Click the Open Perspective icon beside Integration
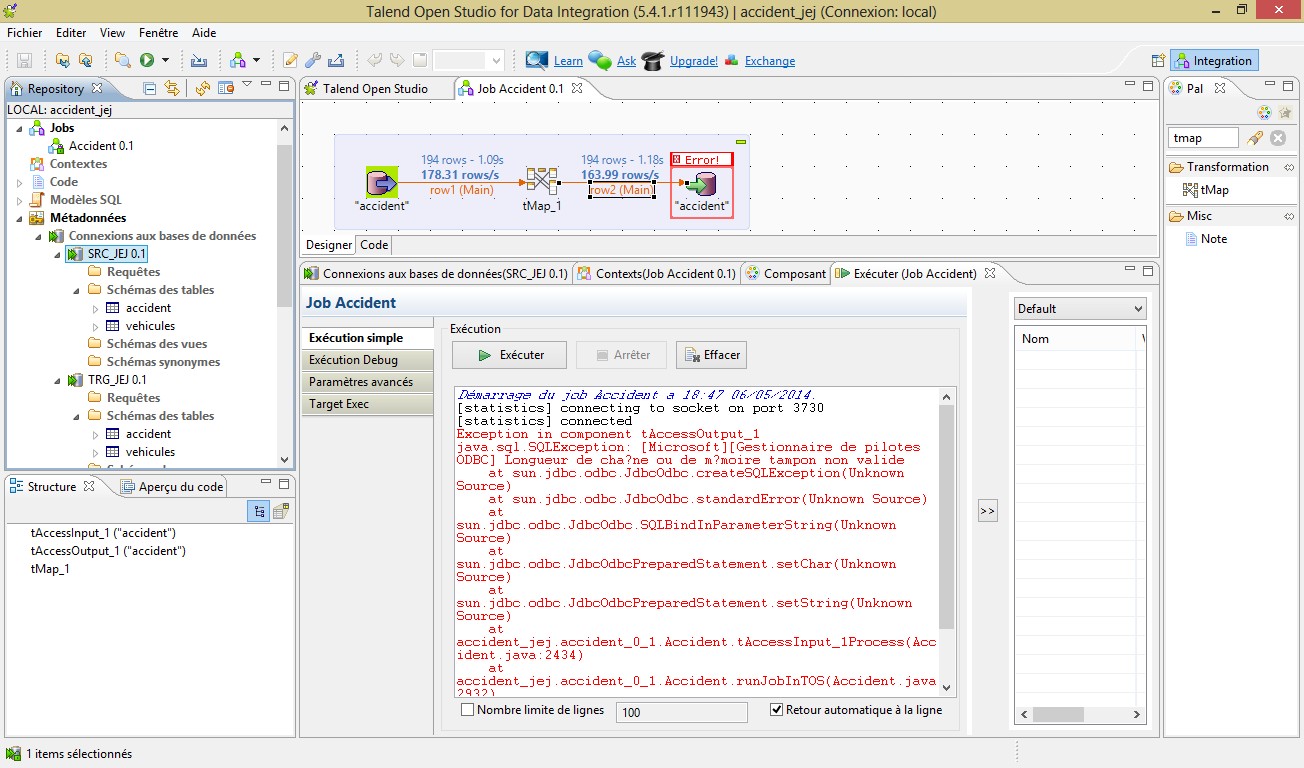1304x768 pixels. coord(1158,60)
